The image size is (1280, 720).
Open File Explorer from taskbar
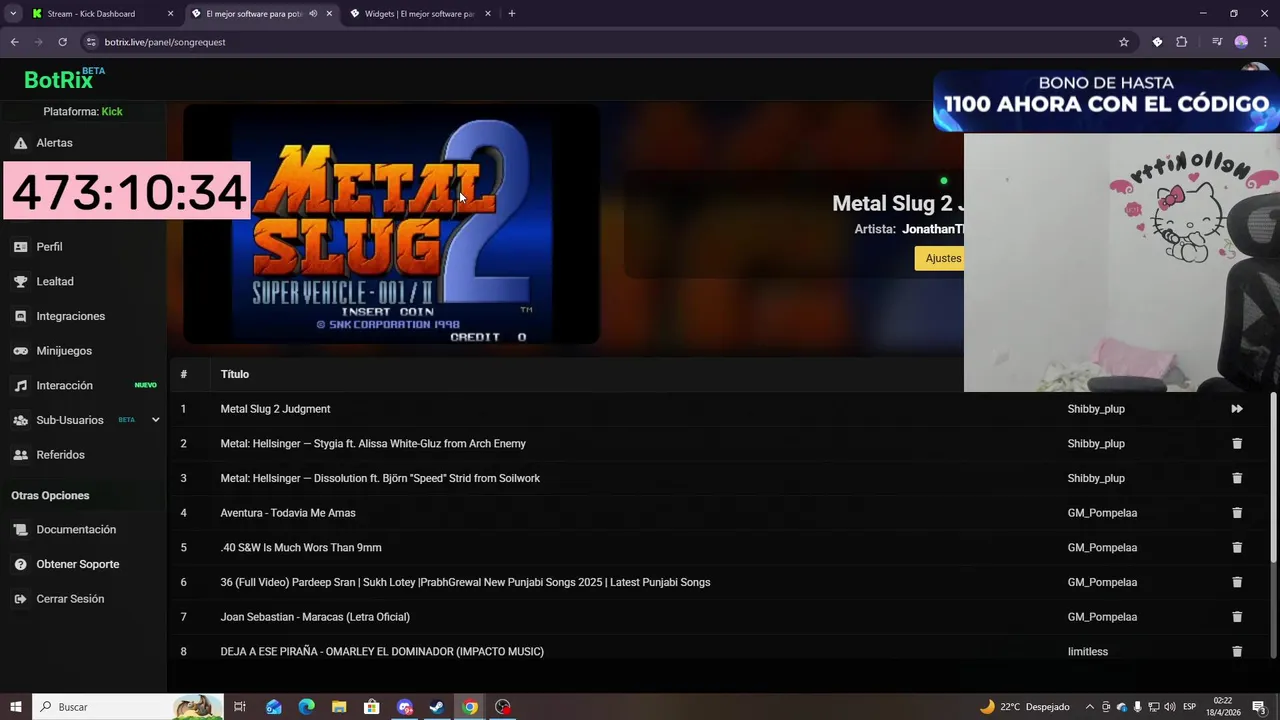click(339, 707)
